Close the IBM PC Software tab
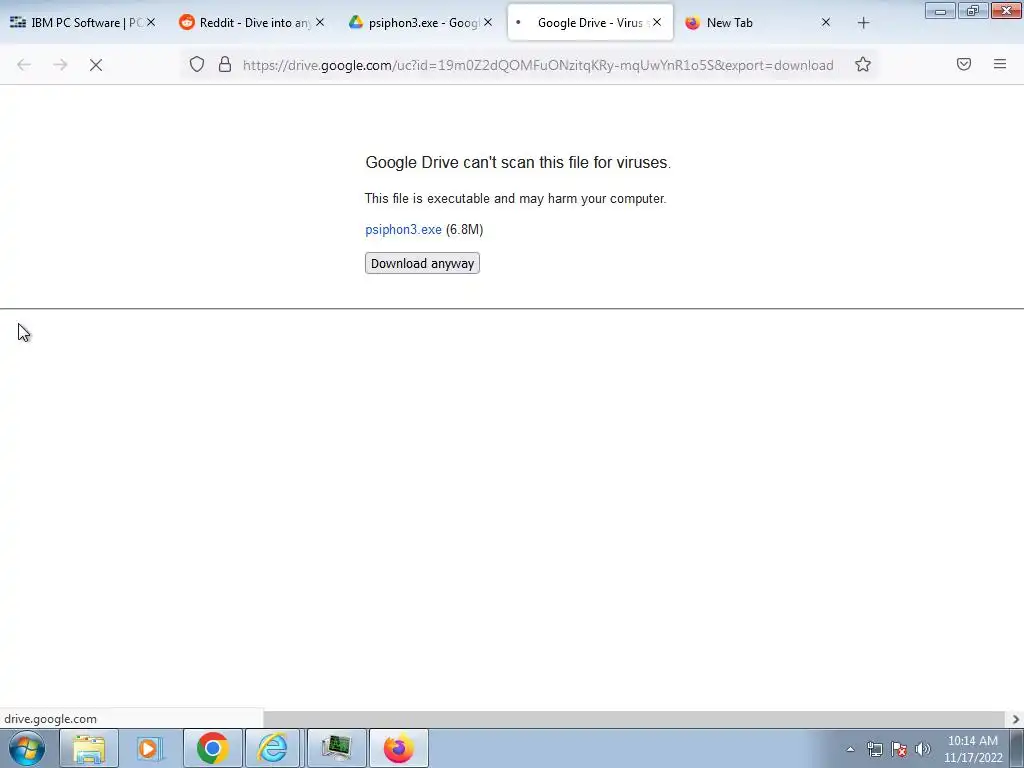1024x768 pixels. point(151,22)
